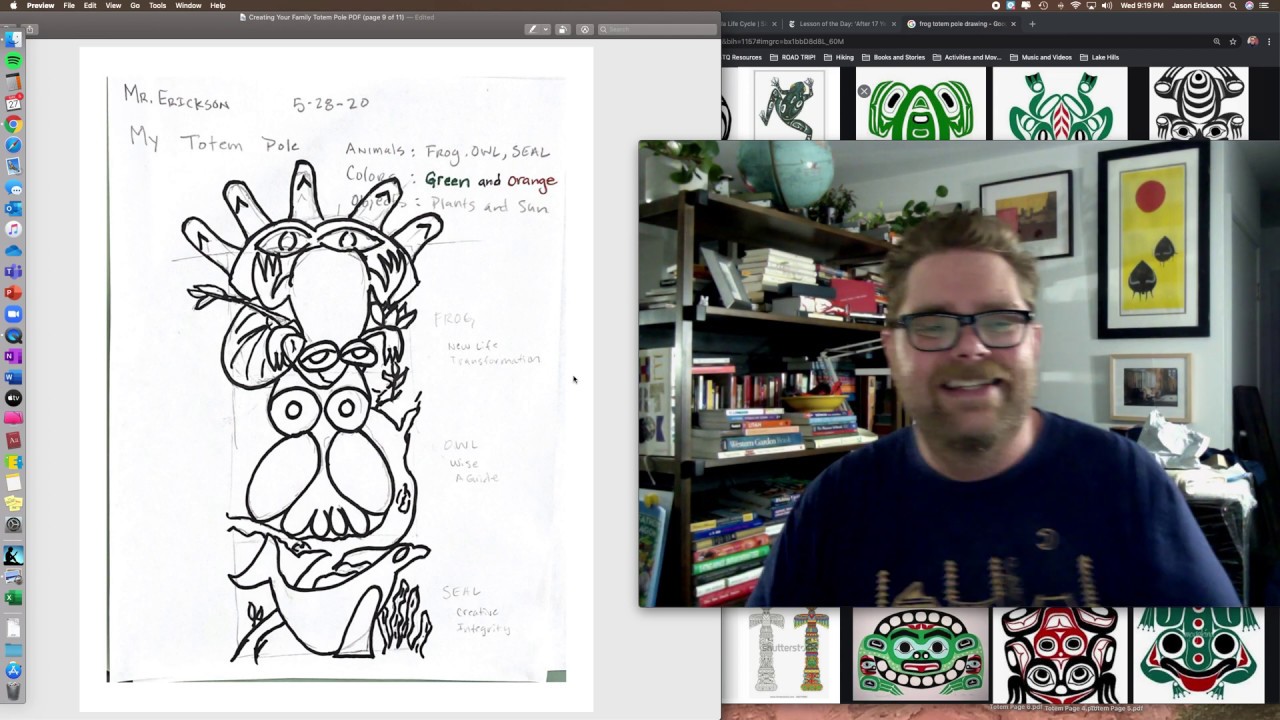This screenshot has width=1280, height=720.
Task: Open Excel from the dock
Action: pos(13,597)
